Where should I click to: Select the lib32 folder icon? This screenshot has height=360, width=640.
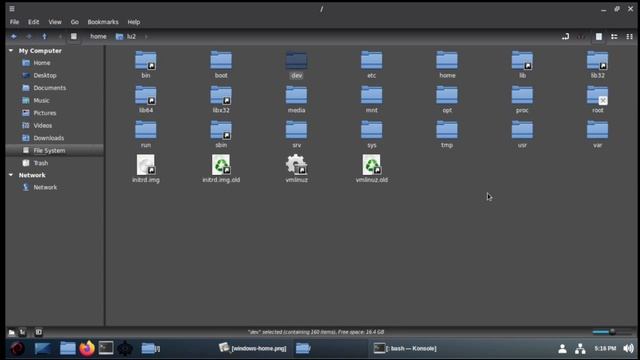pos(598,60)
